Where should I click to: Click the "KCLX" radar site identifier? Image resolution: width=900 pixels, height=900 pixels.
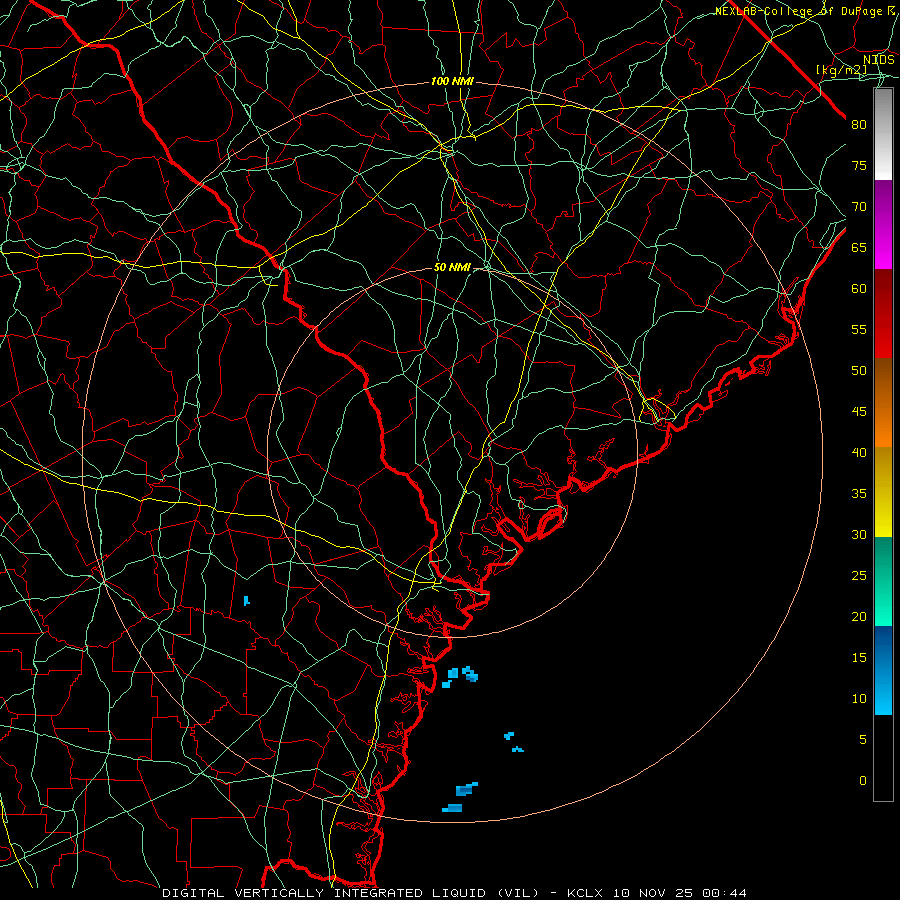click(x=584, y=893)
